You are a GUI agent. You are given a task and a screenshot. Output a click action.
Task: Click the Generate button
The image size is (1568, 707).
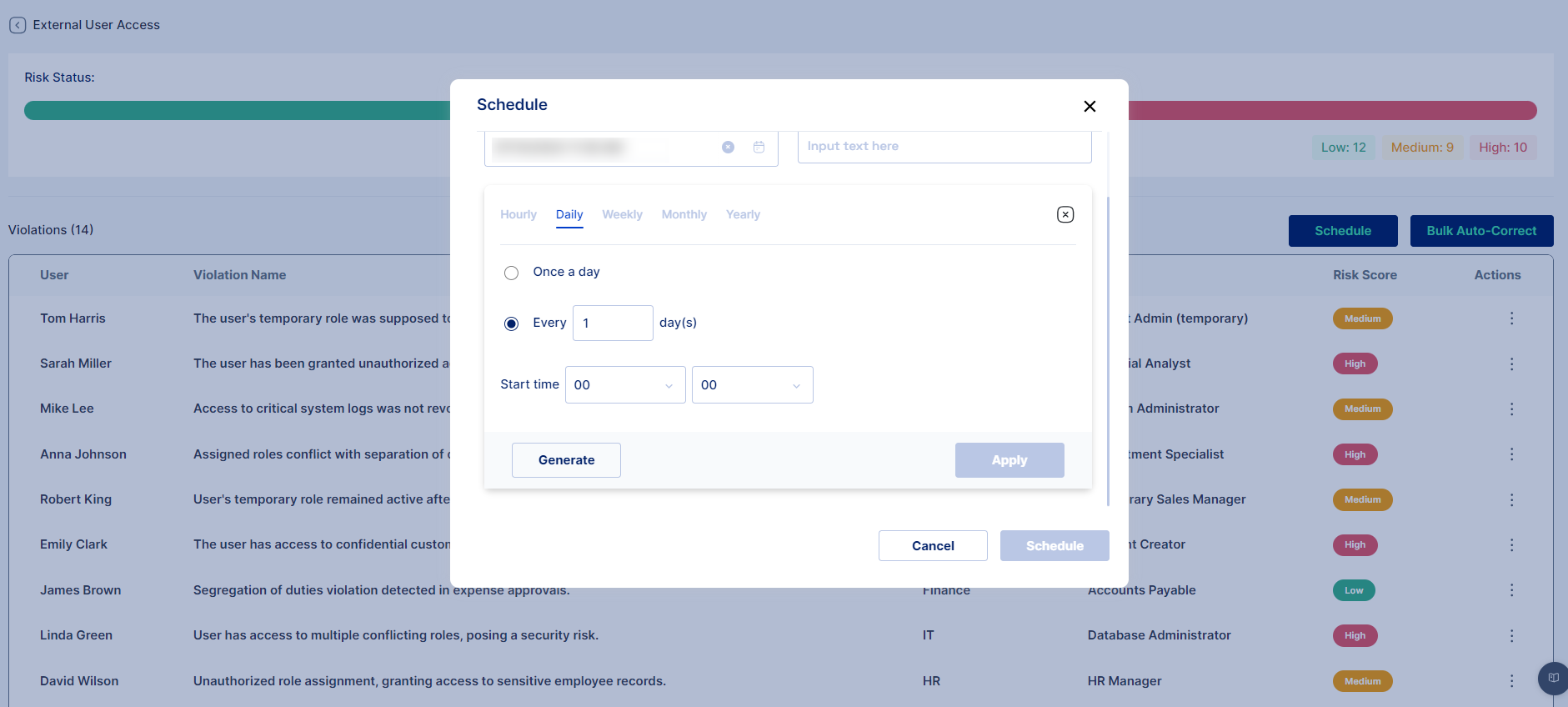click(x=566, y=460)
